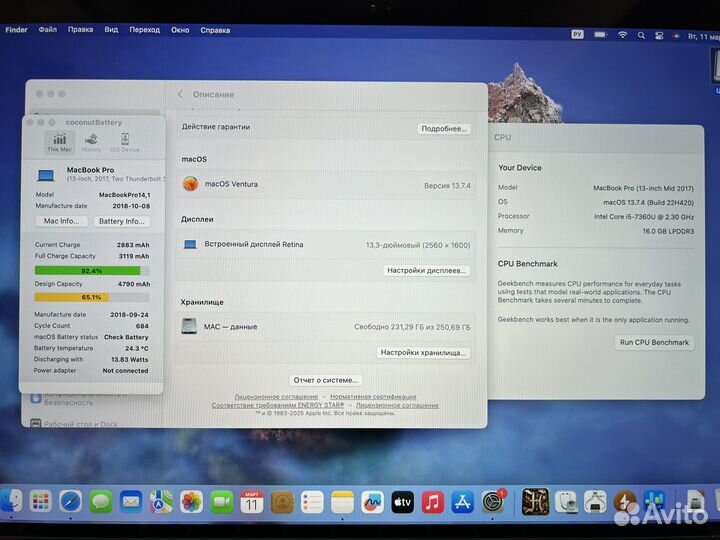This screenshot has width=720, height=540.
Task: Click the macOS Ventura logo icon
Action: click(190, 184)
